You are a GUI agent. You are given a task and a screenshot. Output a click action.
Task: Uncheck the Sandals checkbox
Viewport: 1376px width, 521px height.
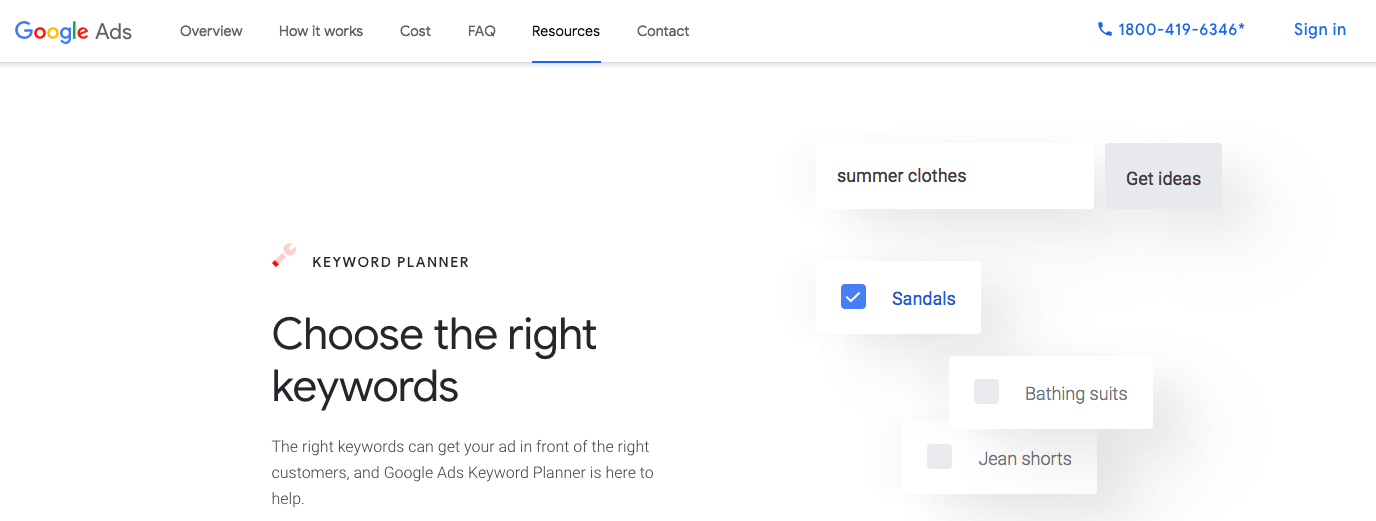pyautogui.click(x=853, y=297)
